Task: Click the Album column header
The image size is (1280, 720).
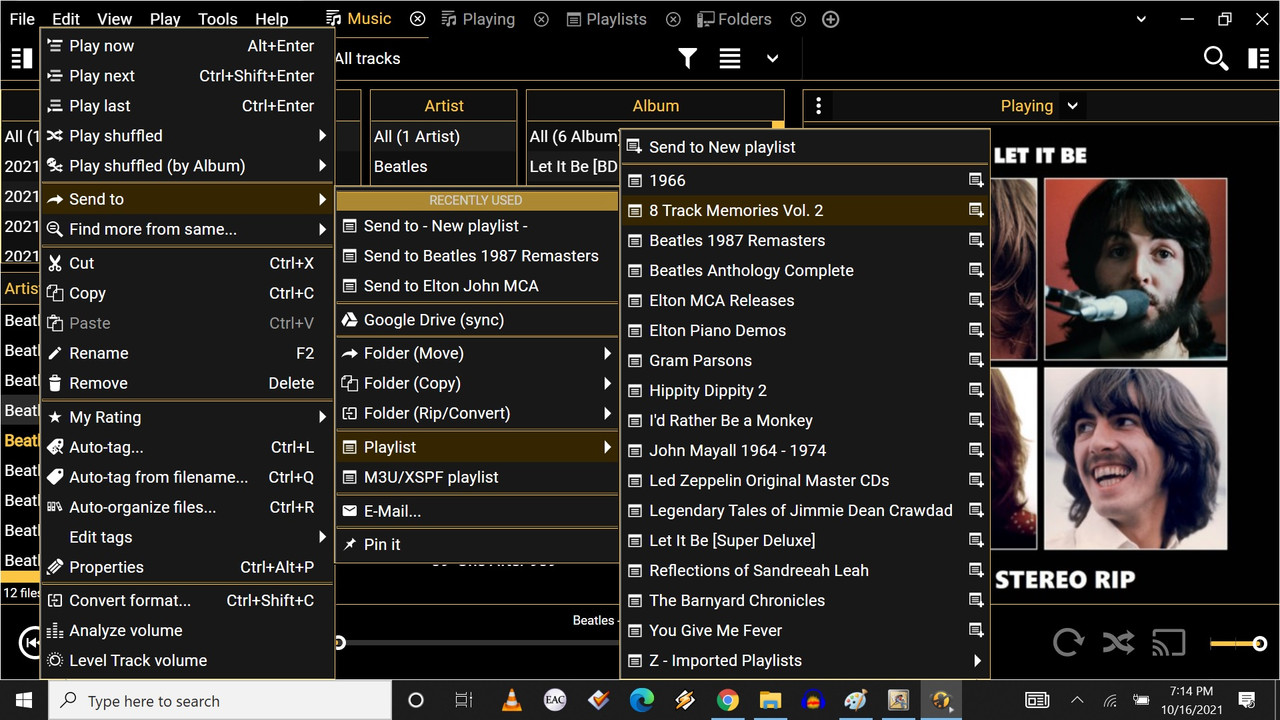Action: click(655, 106)
